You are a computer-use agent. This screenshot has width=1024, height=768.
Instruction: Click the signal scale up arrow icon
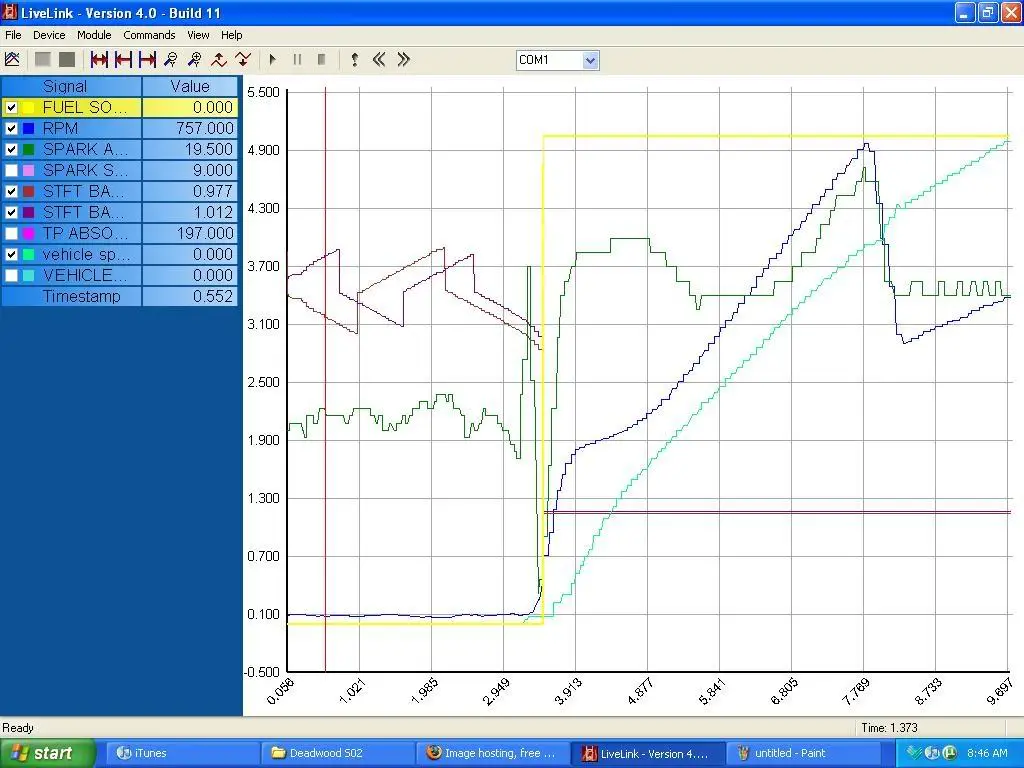[x=219, y=60]
